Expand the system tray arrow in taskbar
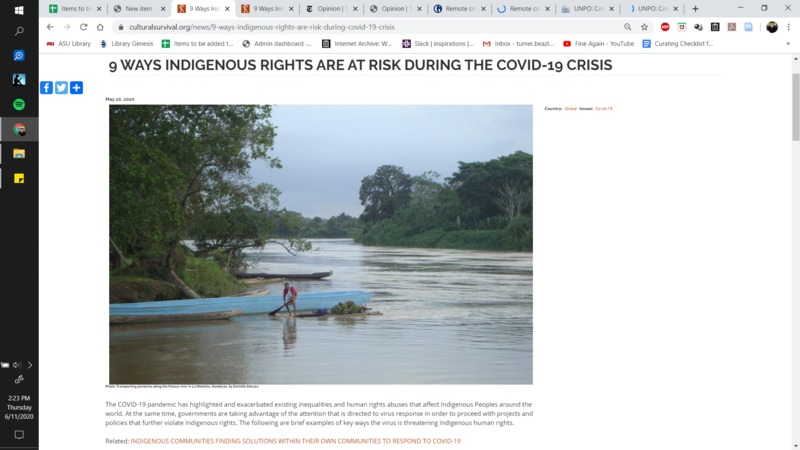800x450 pixels. pos(30,365)
